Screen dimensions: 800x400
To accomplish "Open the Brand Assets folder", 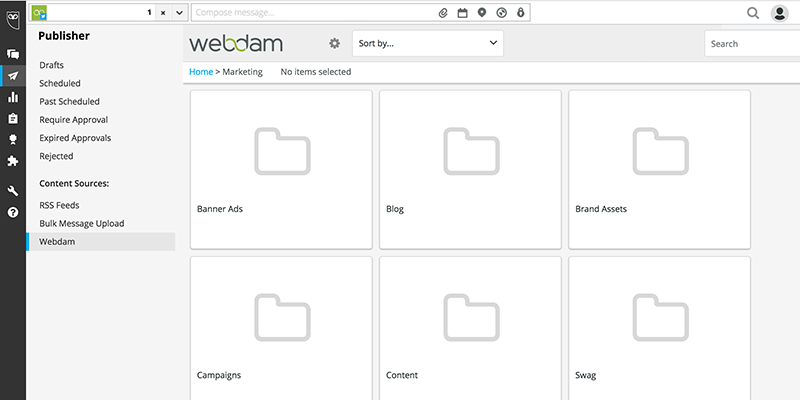I will pyautogui.click(x=660, y=170).
